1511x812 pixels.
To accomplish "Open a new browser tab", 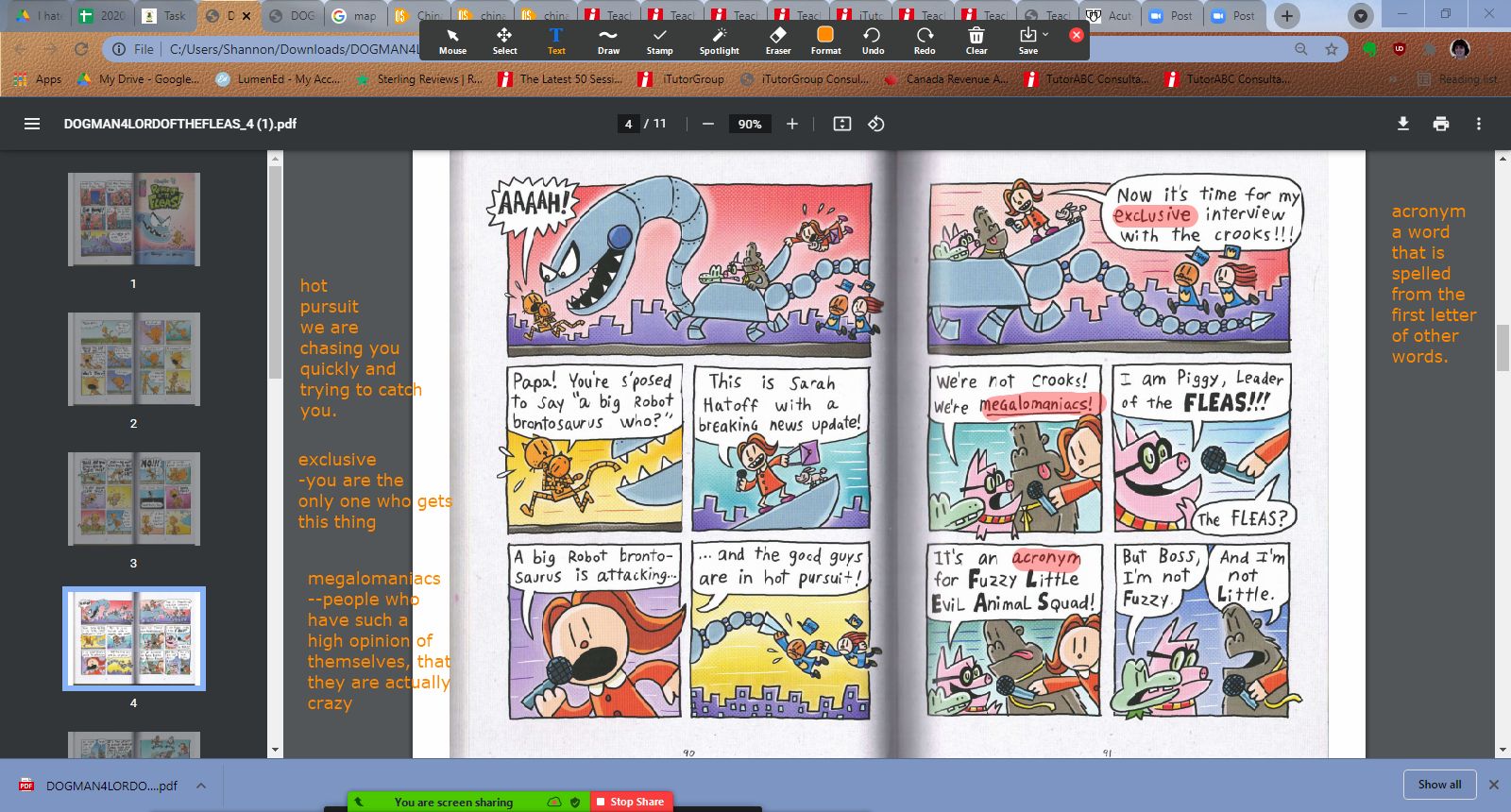I will click(x=1286, y=16).
